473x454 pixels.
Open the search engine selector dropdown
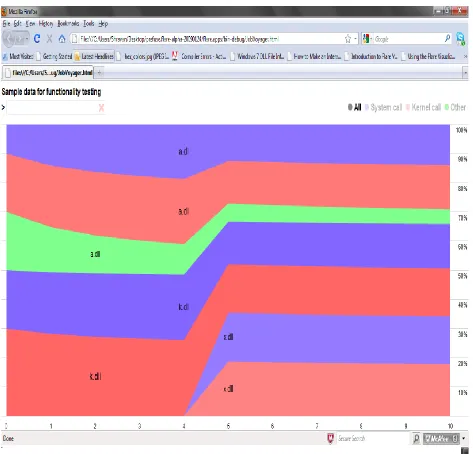367,39
